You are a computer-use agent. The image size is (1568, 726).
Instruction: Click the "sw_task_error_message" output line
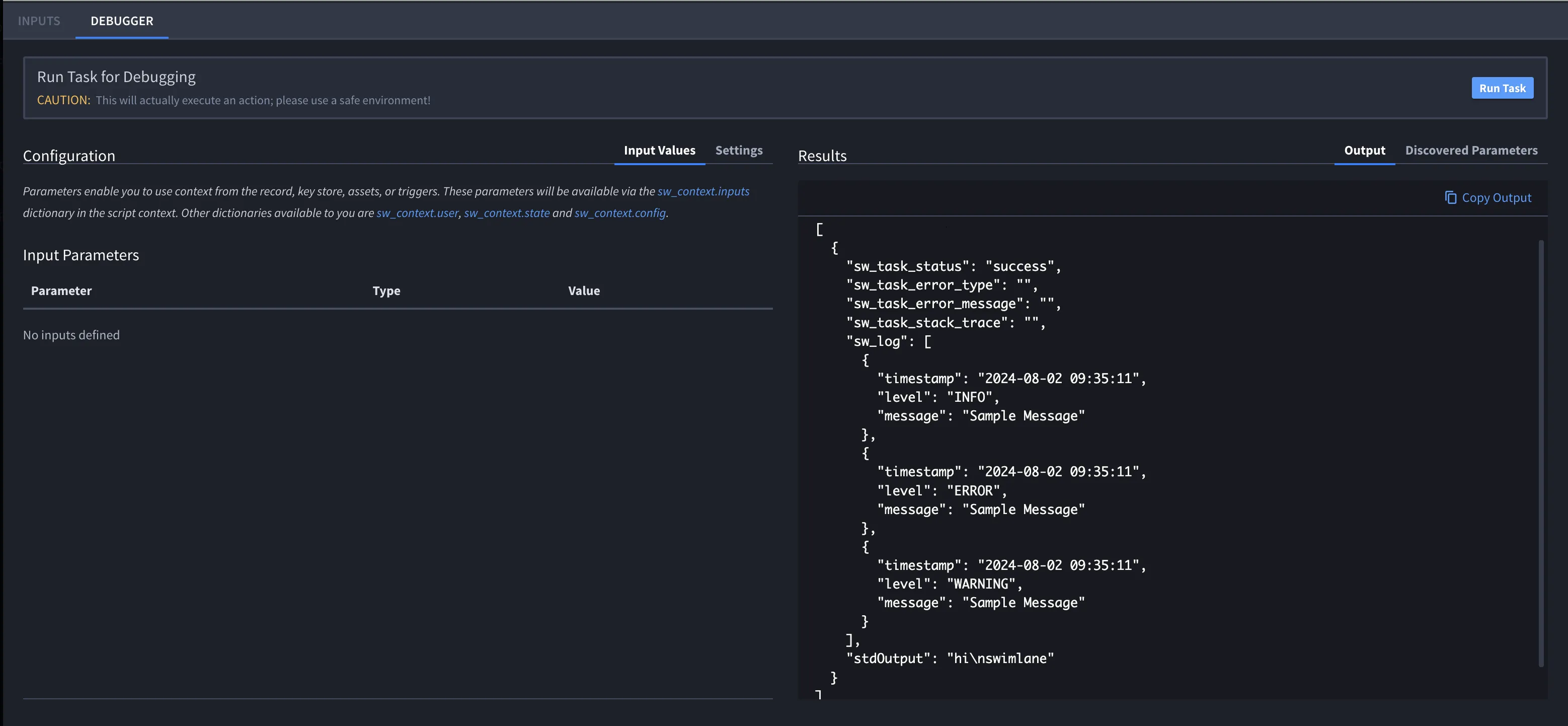953,303
